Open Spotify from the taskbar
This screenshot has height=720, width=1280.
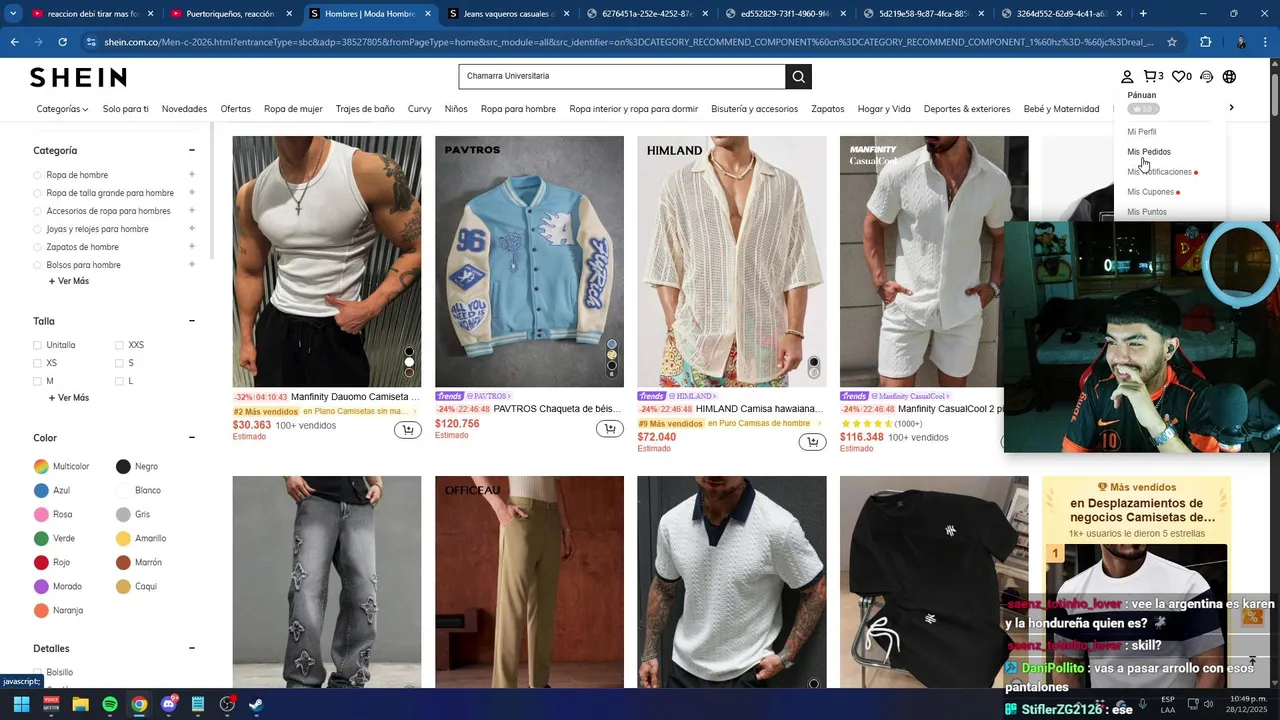tap(110, 704)
